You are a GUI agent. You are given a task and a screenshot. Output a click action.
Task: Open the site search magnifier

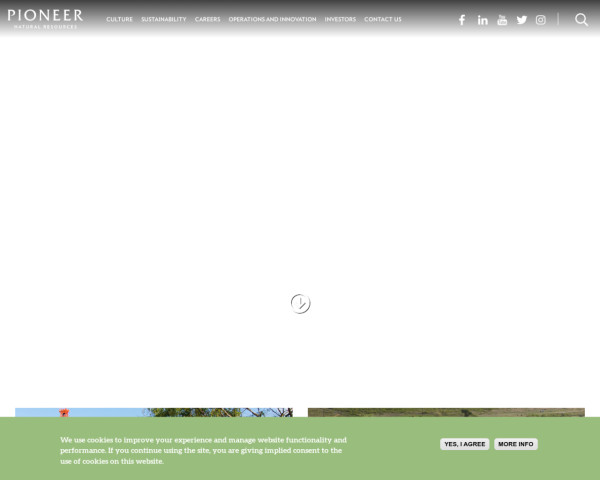tap(581, 20)
